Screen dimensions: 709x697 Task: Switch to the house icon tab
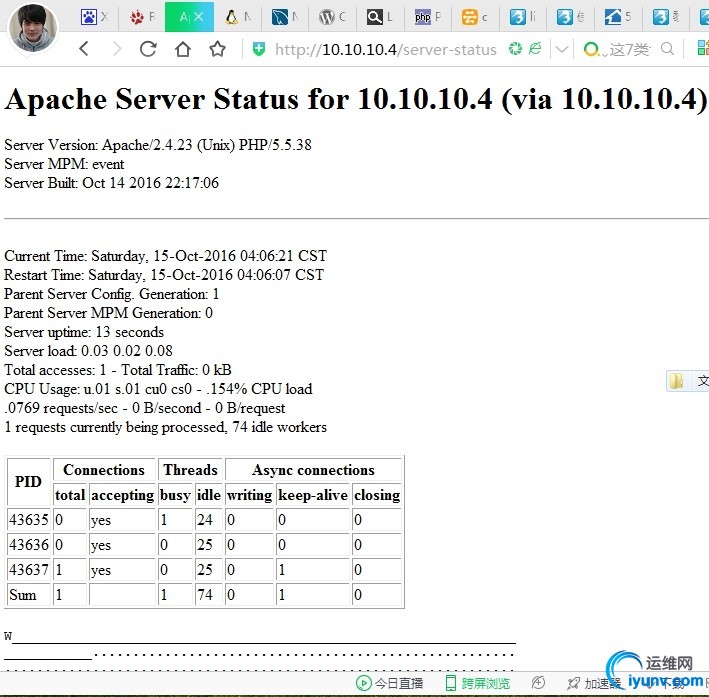click(618, 17)
